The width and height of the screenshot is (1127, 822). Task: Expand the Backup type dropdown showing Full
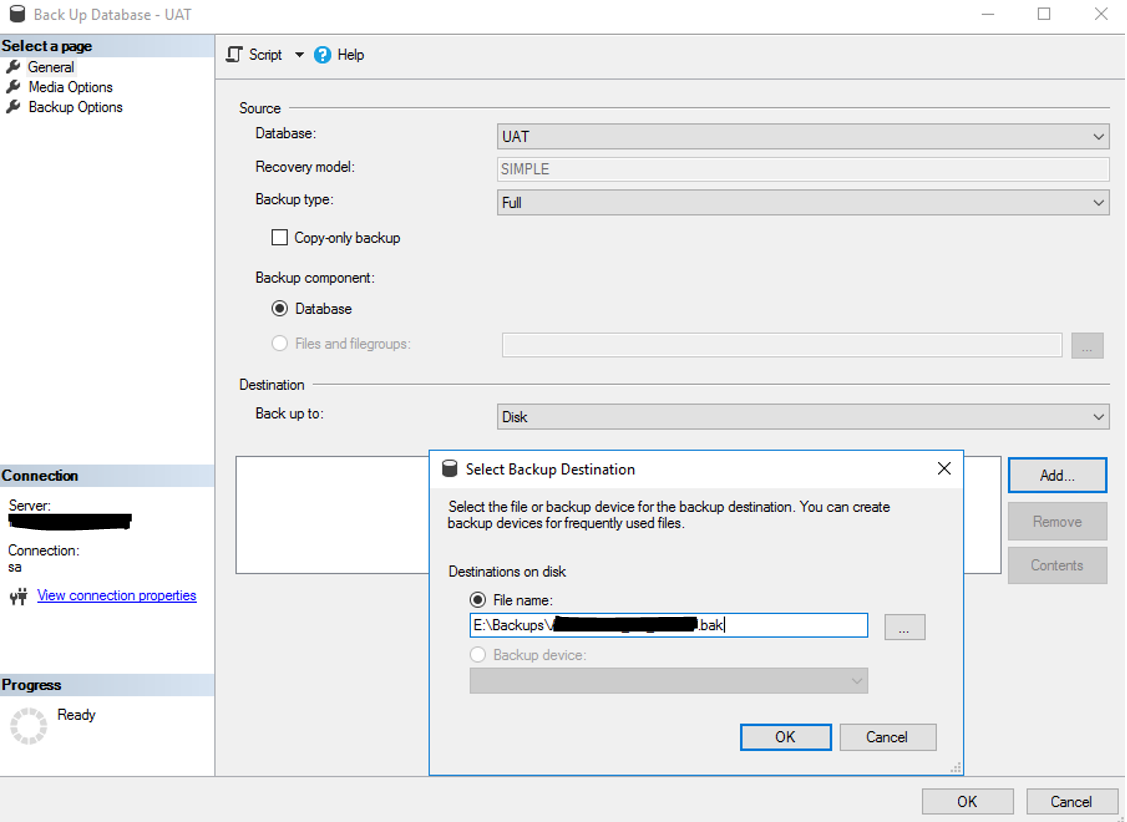click(x=803, y=203)
